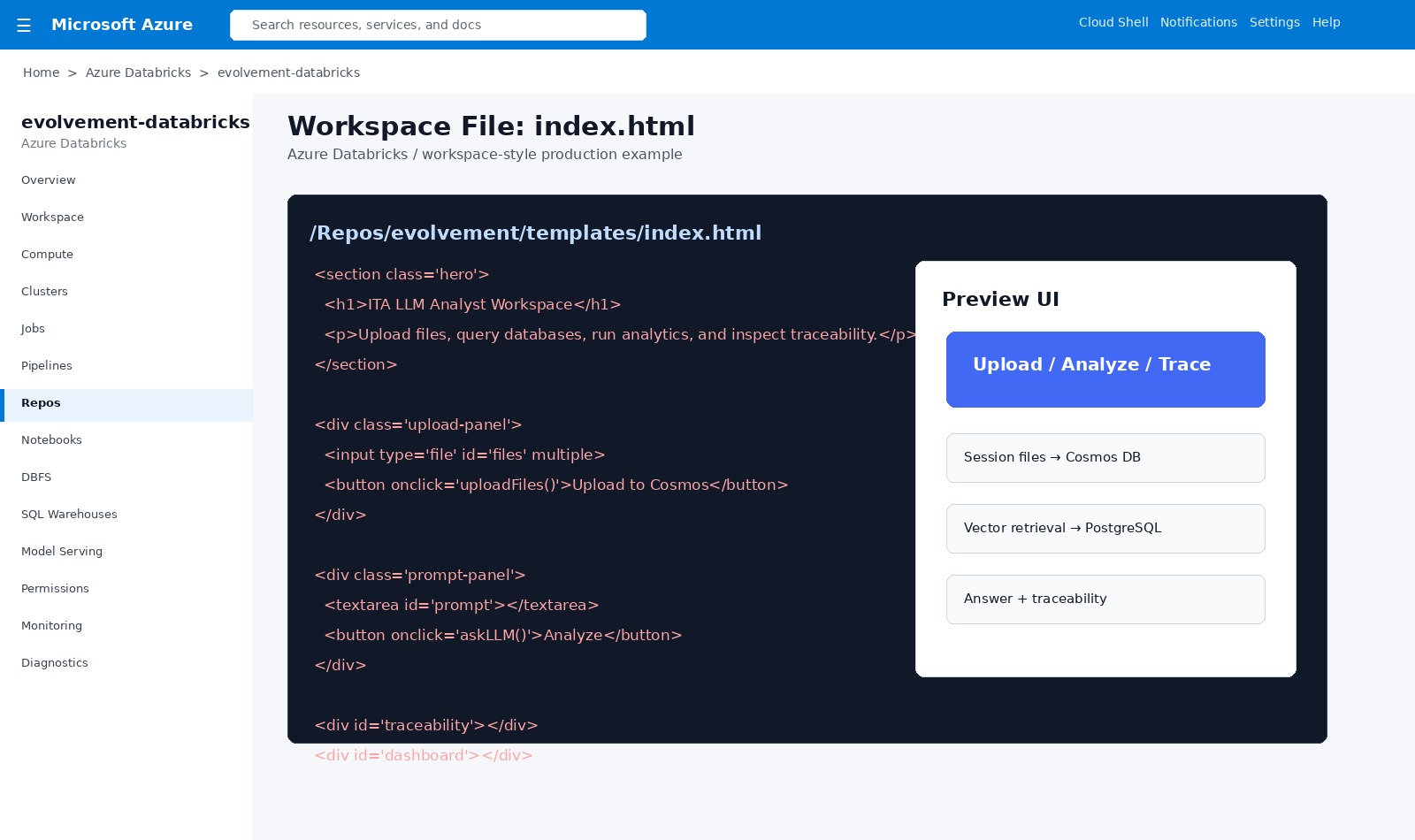Click Answer + traceability card

[1105, 599]
